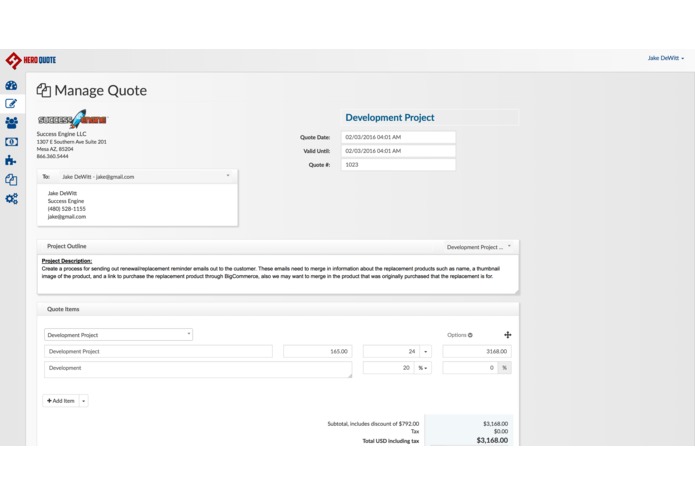Click the Add Item button

61,401
